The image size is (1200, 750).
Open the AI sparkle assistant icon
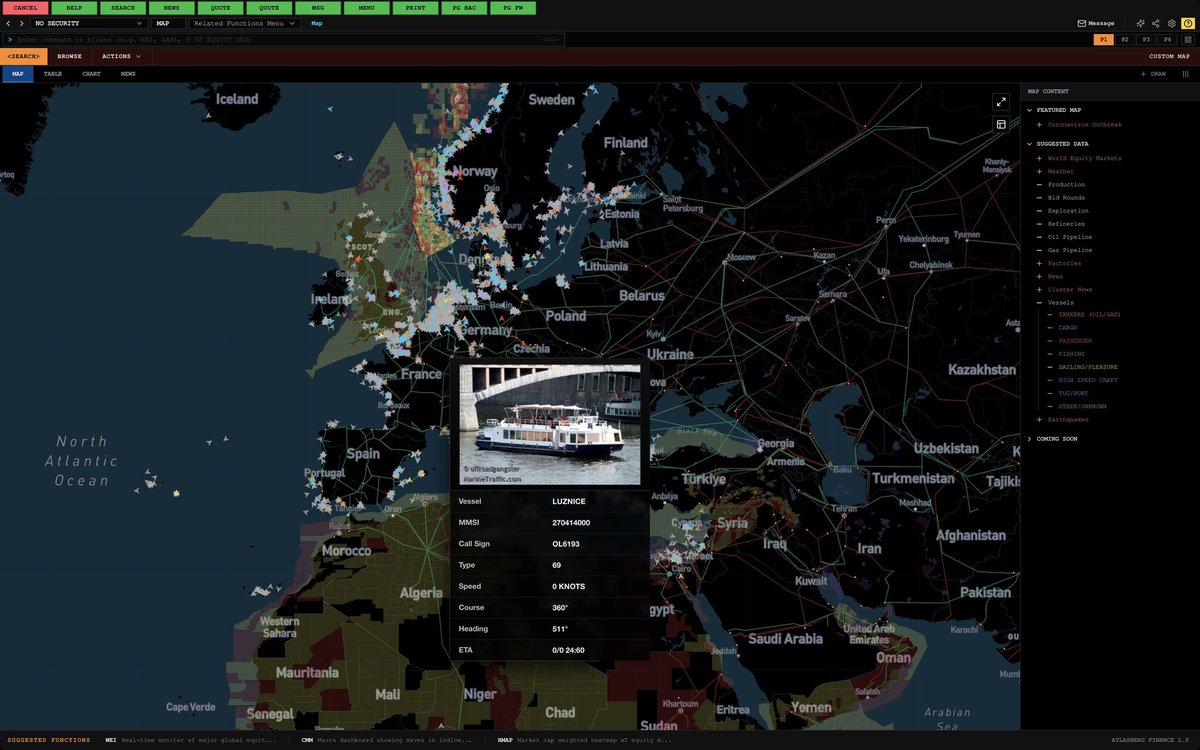1141,23
